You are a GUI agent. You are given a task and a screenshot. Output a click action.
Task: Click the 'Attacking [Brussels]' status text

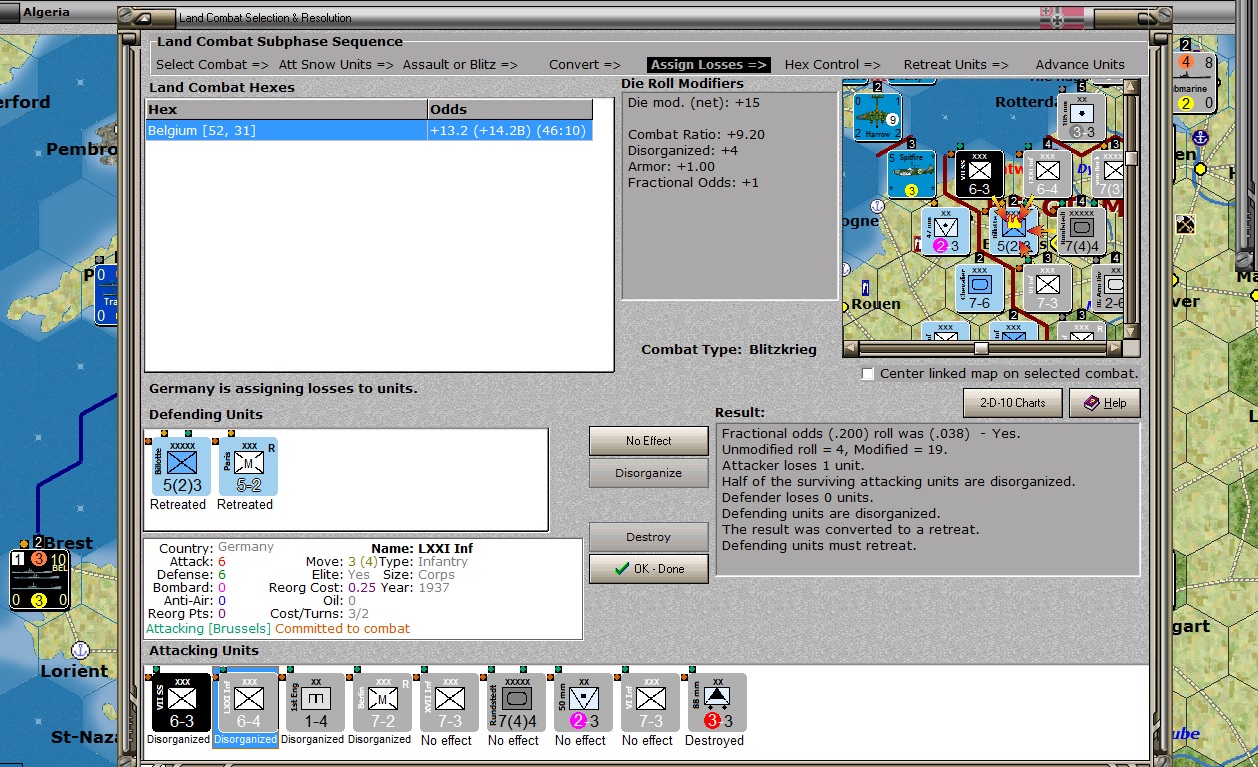[208, 628]
